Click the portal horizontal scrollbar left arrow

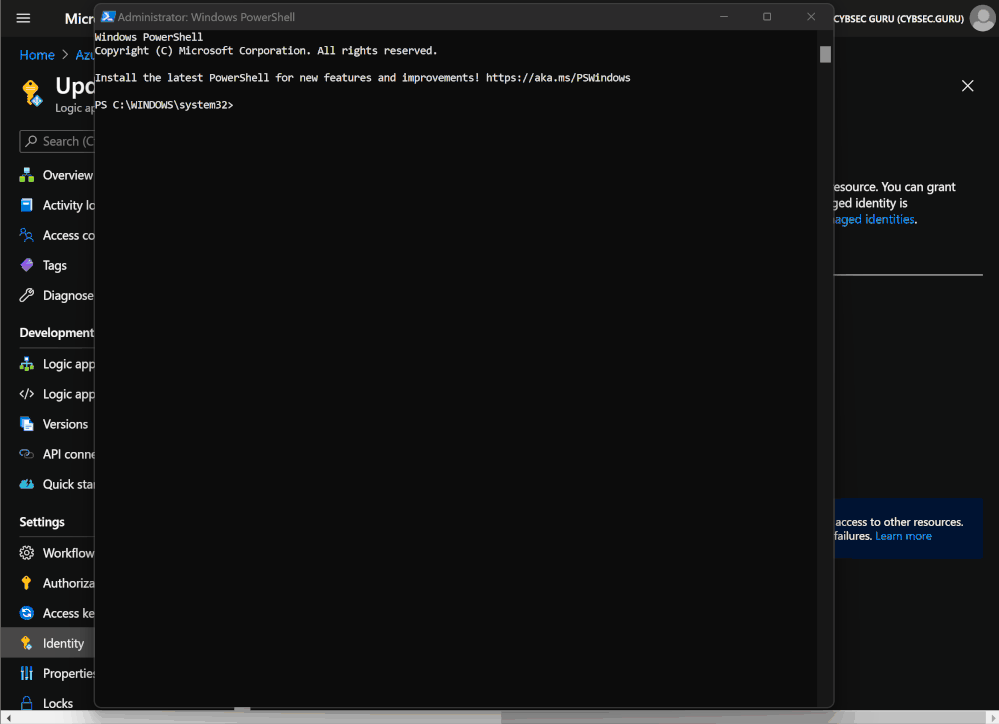click(8, 718)
